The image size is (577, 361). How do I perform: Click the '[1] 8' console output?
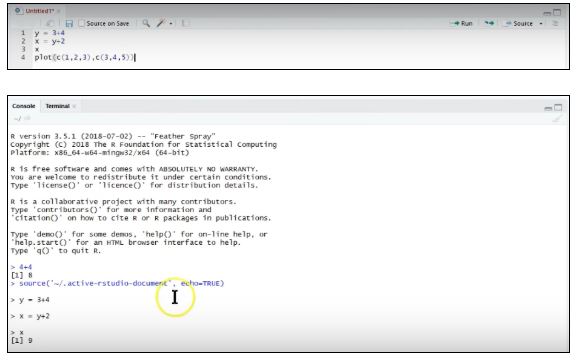(x=21, y=275)
